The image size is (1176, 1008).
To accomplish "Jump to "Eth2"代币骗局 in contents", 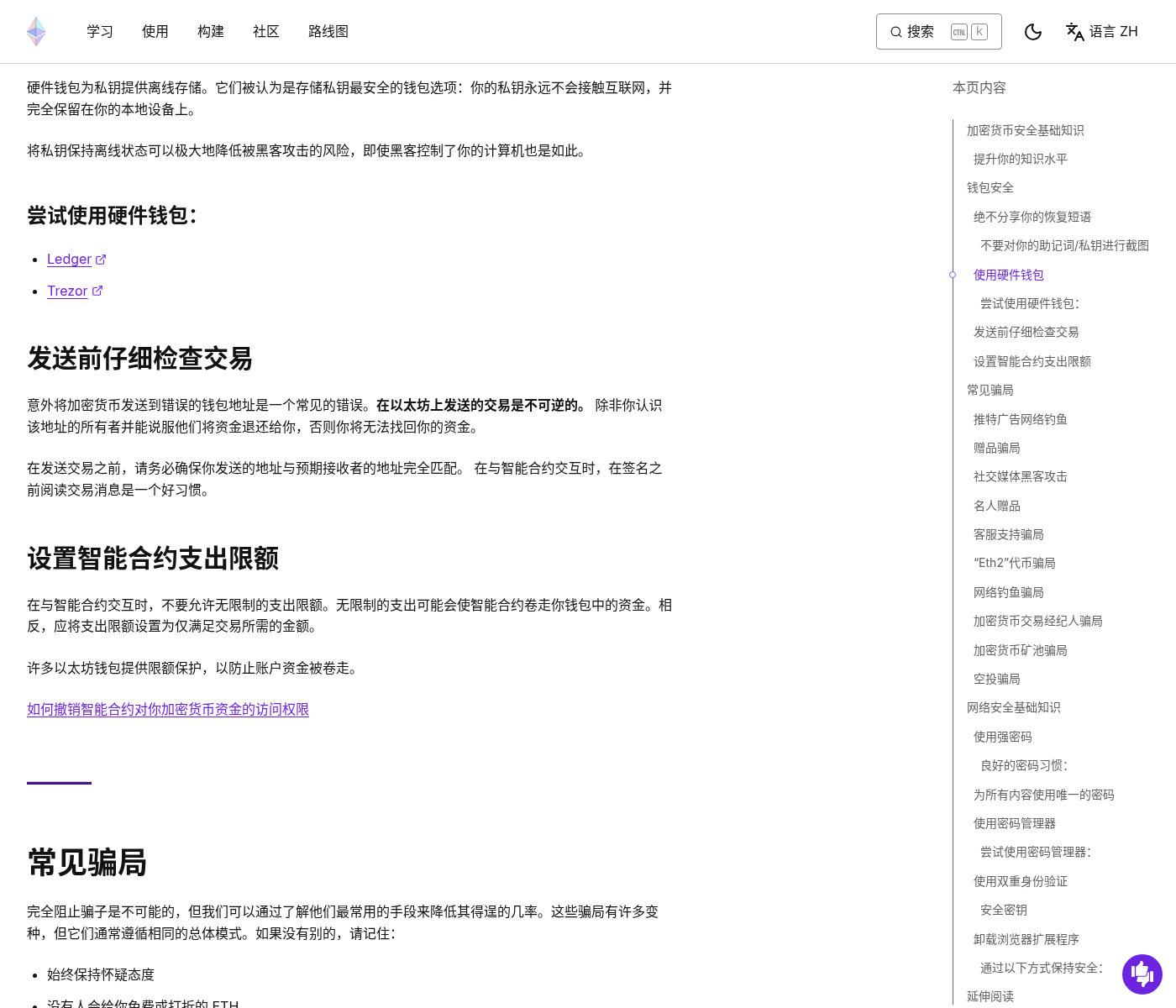I will coord(1014,563).
